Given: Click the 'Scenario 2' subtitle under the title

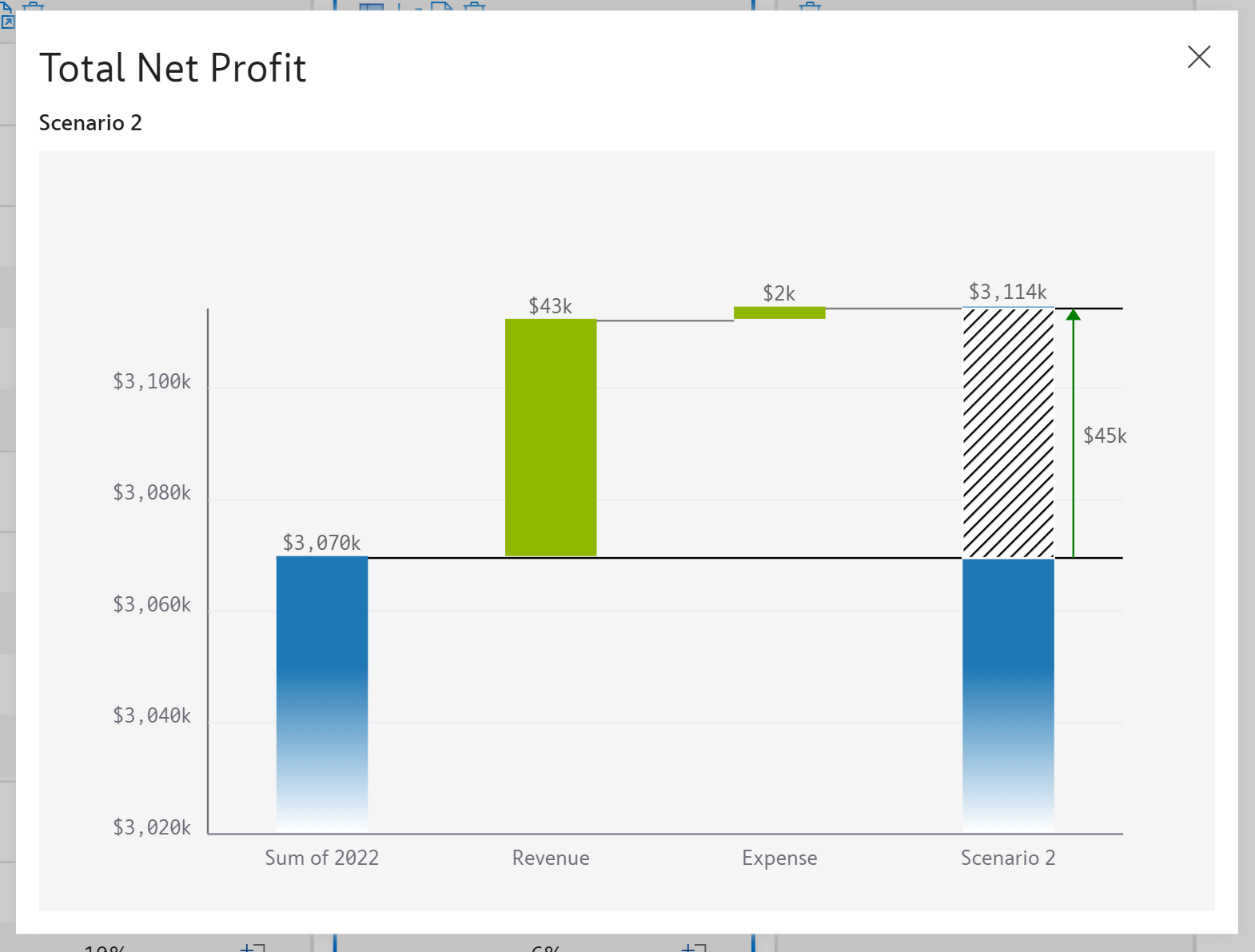Looking at the screenshot, I should [90, 123].
